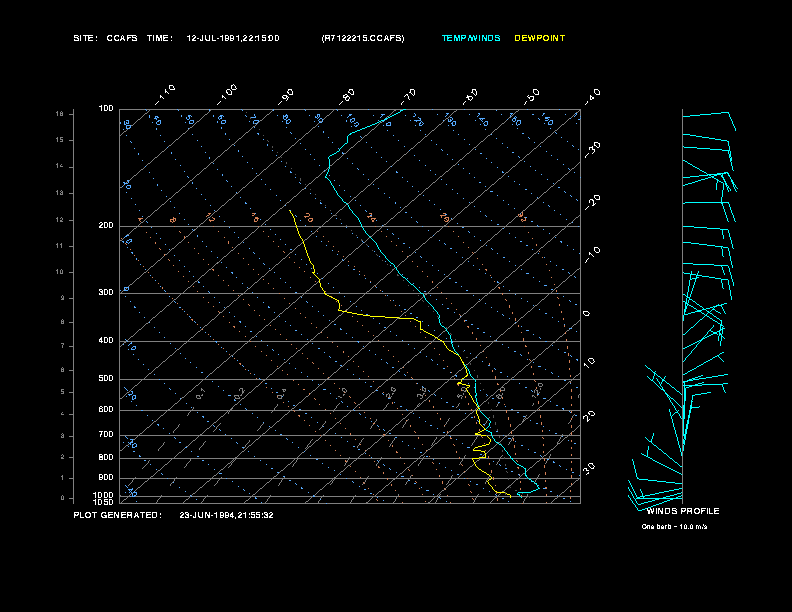Screen dimensions: 792x612
Task: Select the CCAFS site name after SITE:
Action: tap(122, 38)
